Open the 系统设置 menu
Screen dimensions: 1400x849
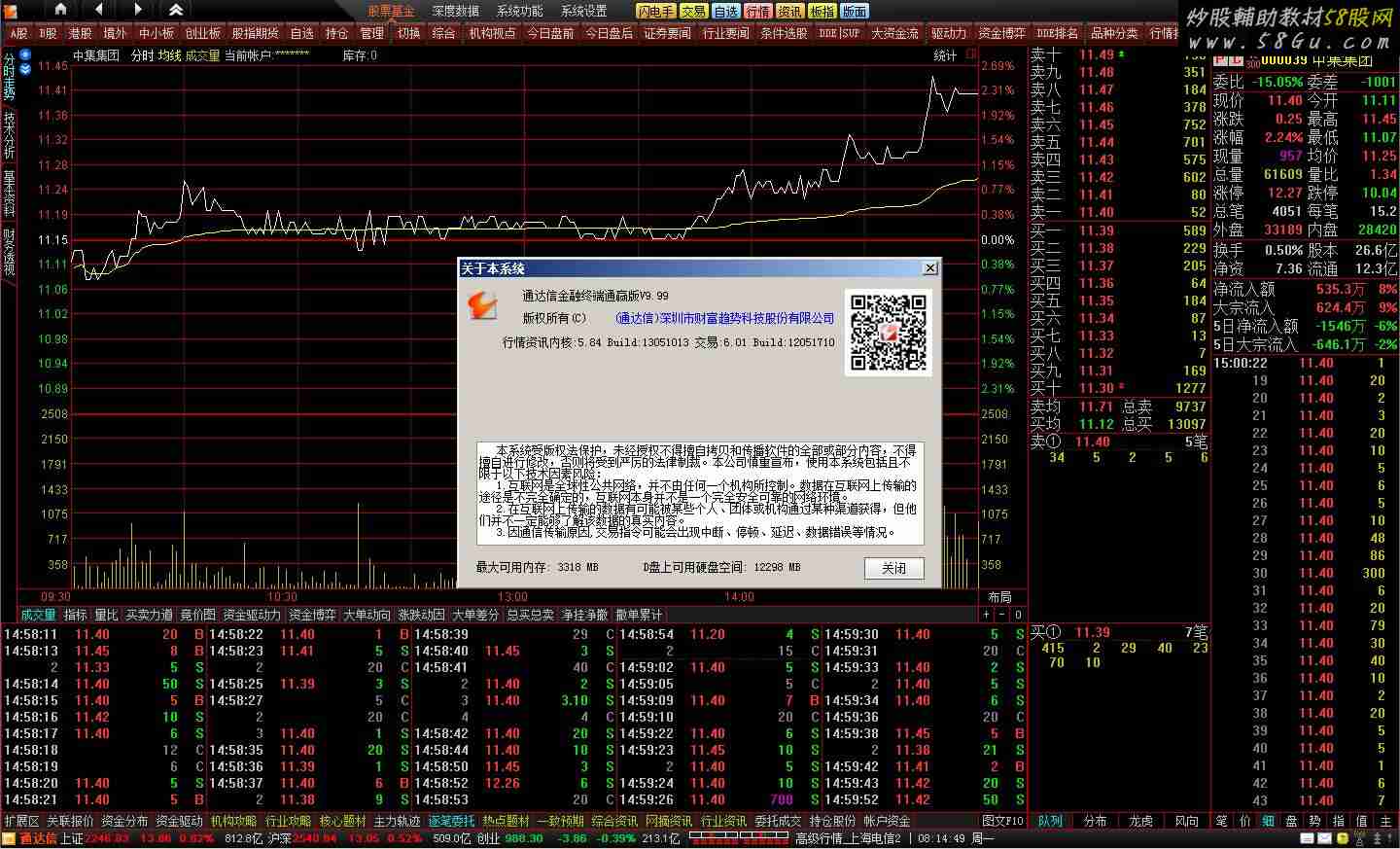point(584,11)
